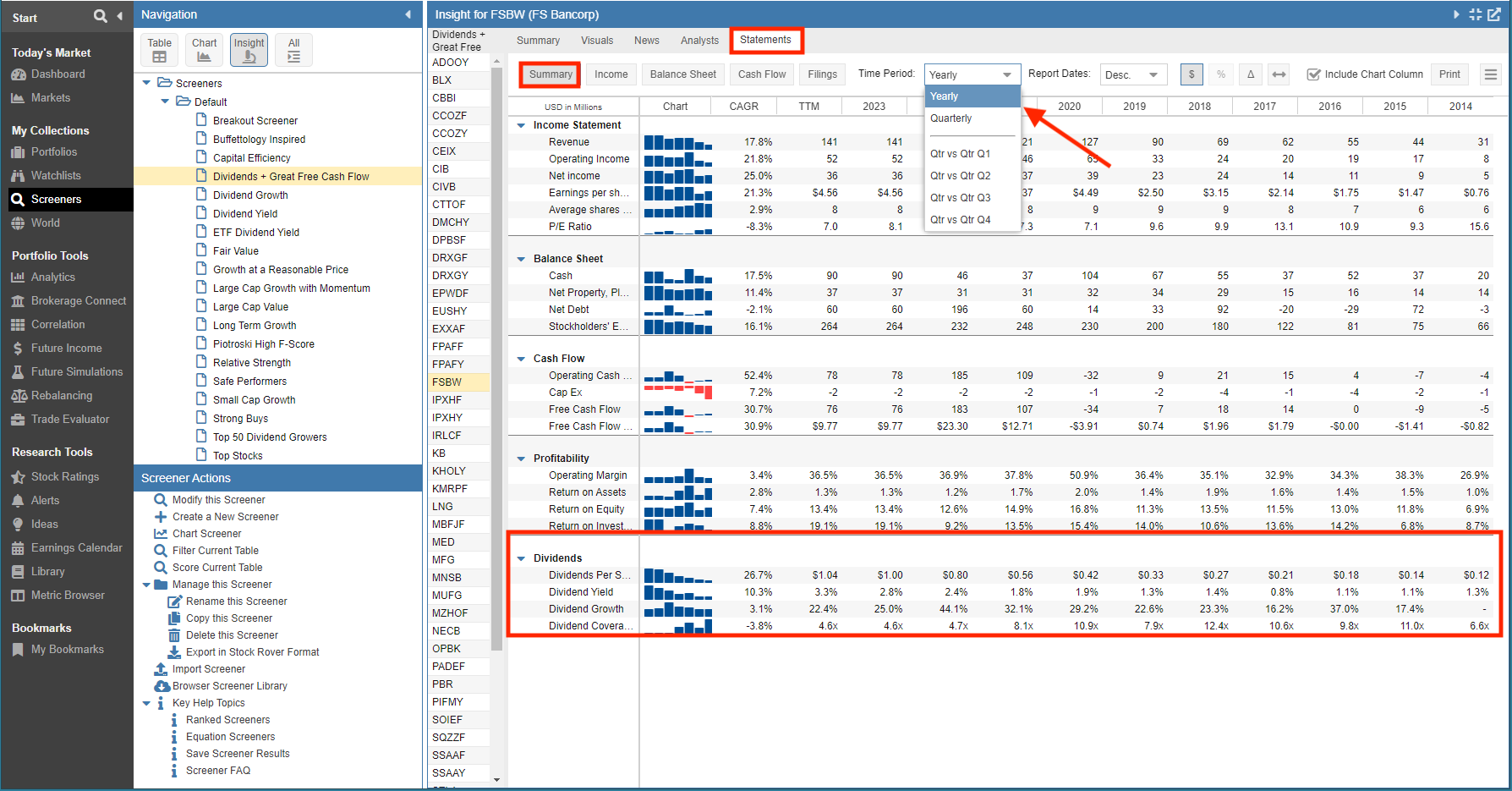This screenshot has width=1512, height=791.
Task: Collapse the Dividends section
Action: pos(521,558)
